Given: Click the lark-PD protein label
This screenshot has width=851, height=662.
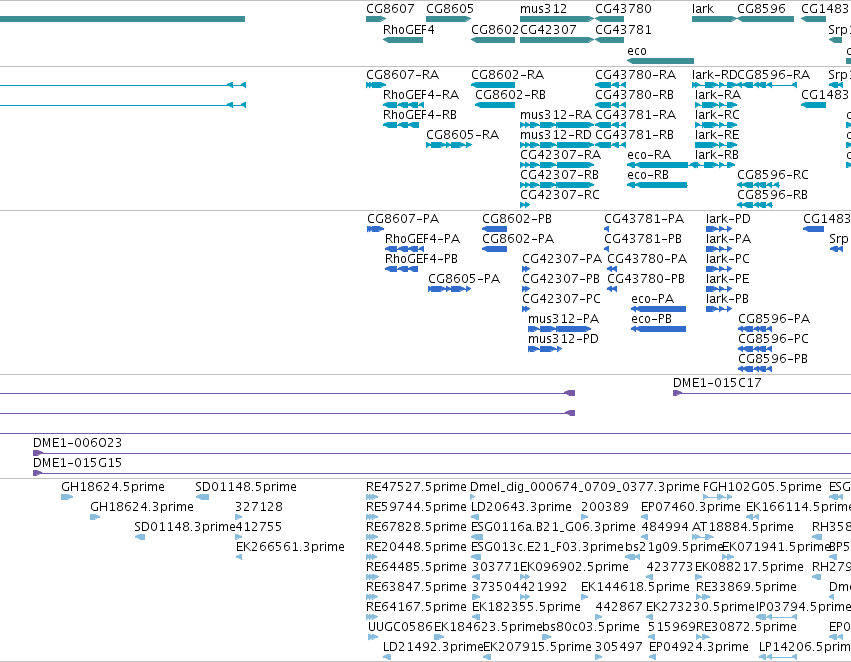Looking at the screenshot, I should 728,219.
